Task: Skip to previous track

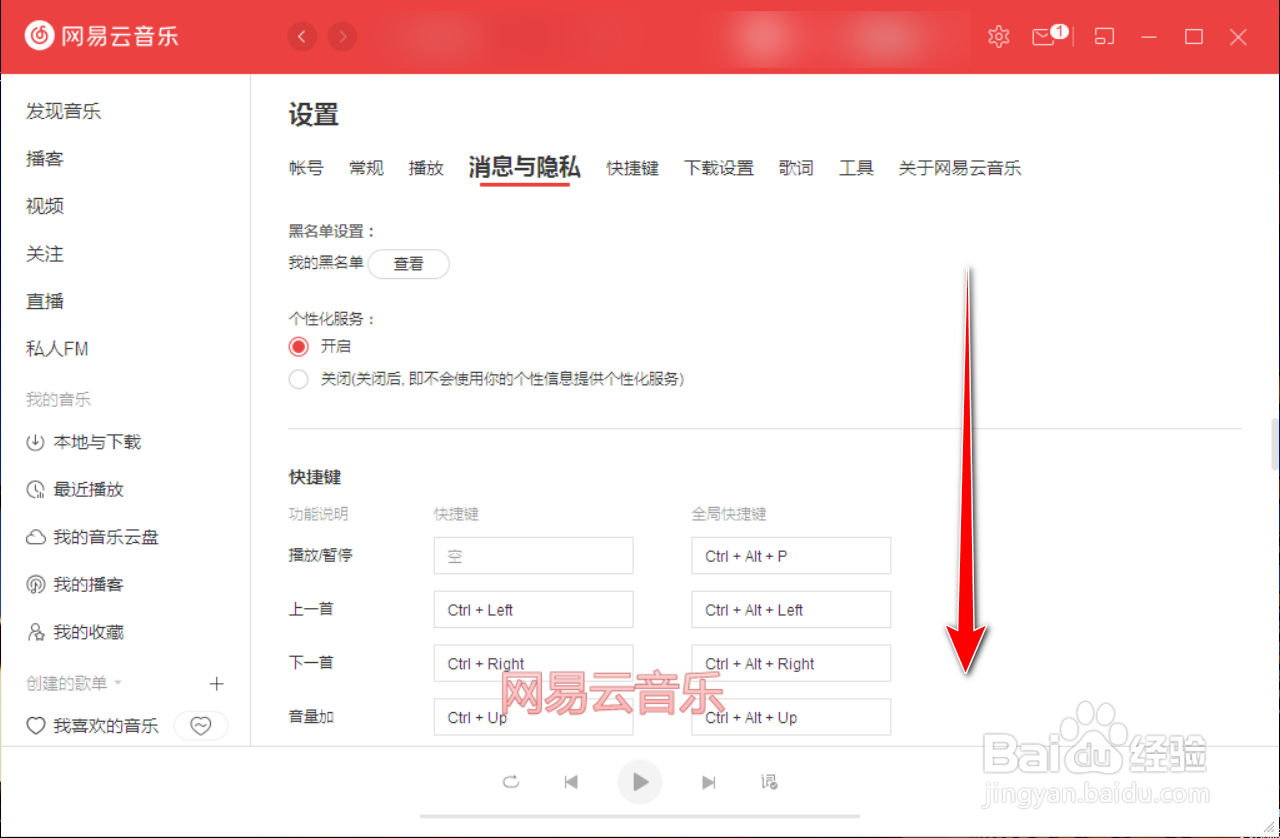Action: tap(571, 782)
